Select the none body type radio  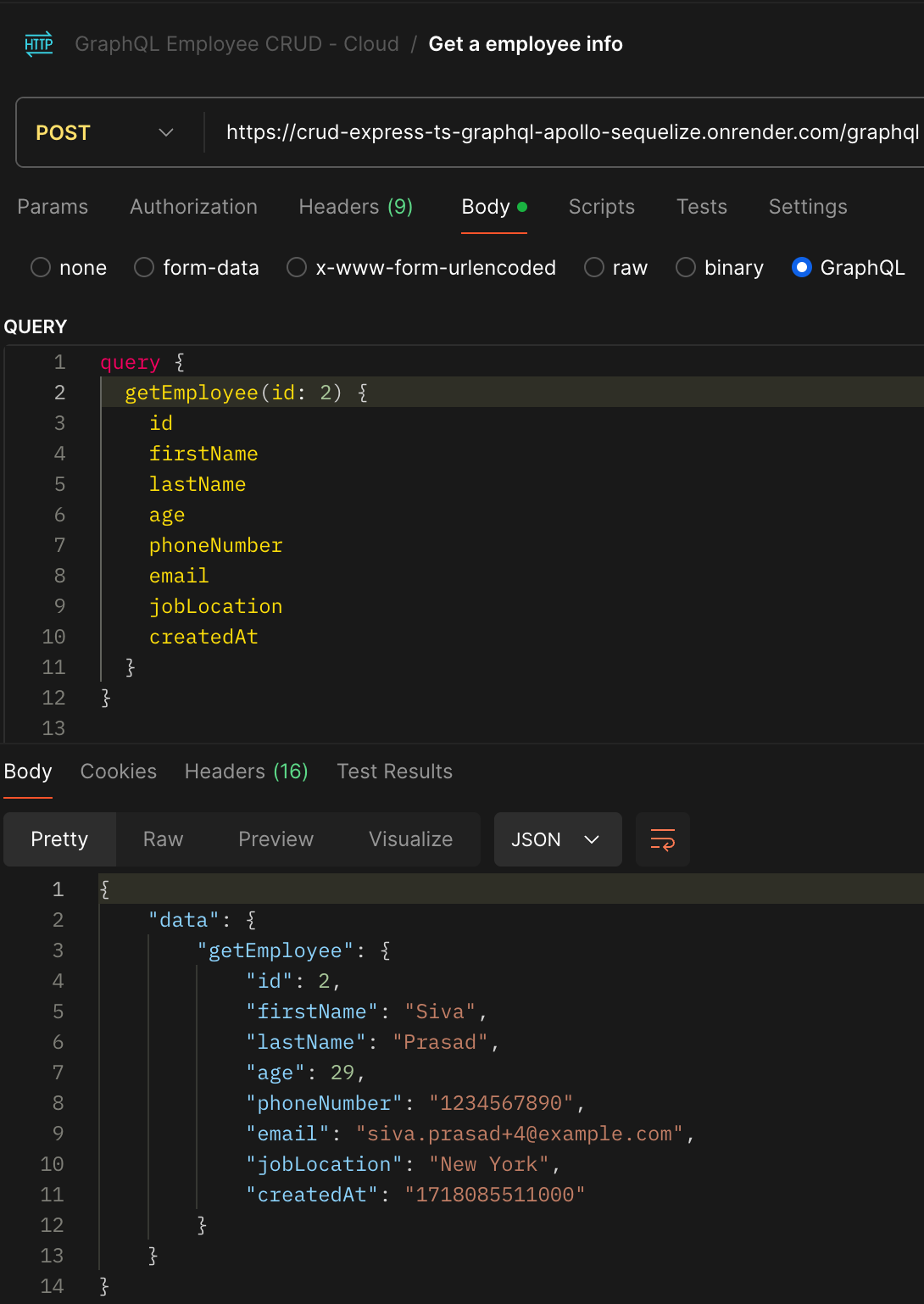coord(41,268)
